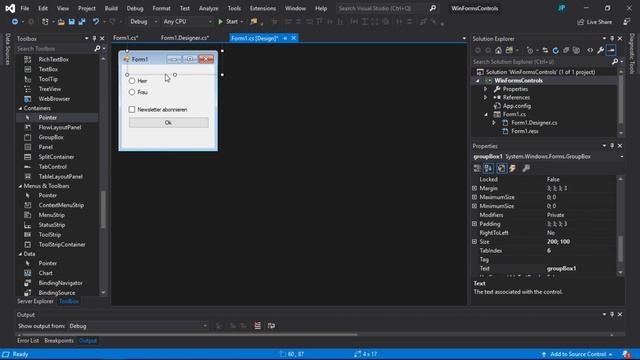Select the ToolStripContainer in Toolbox
The width and height of the screenshot is (640, 360).
tap(62, 244)
